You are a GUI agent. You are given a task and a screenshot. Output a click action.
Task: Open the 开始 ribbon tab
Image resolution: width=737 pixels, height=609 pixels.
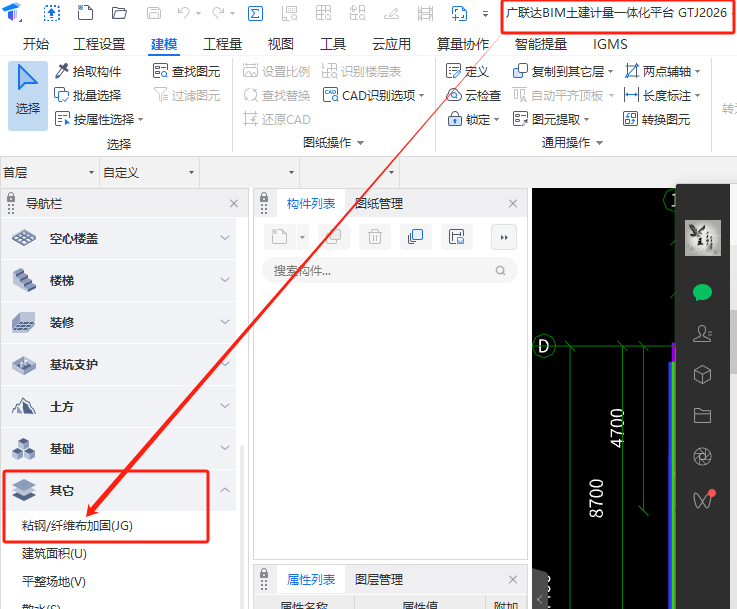(36, 44)
